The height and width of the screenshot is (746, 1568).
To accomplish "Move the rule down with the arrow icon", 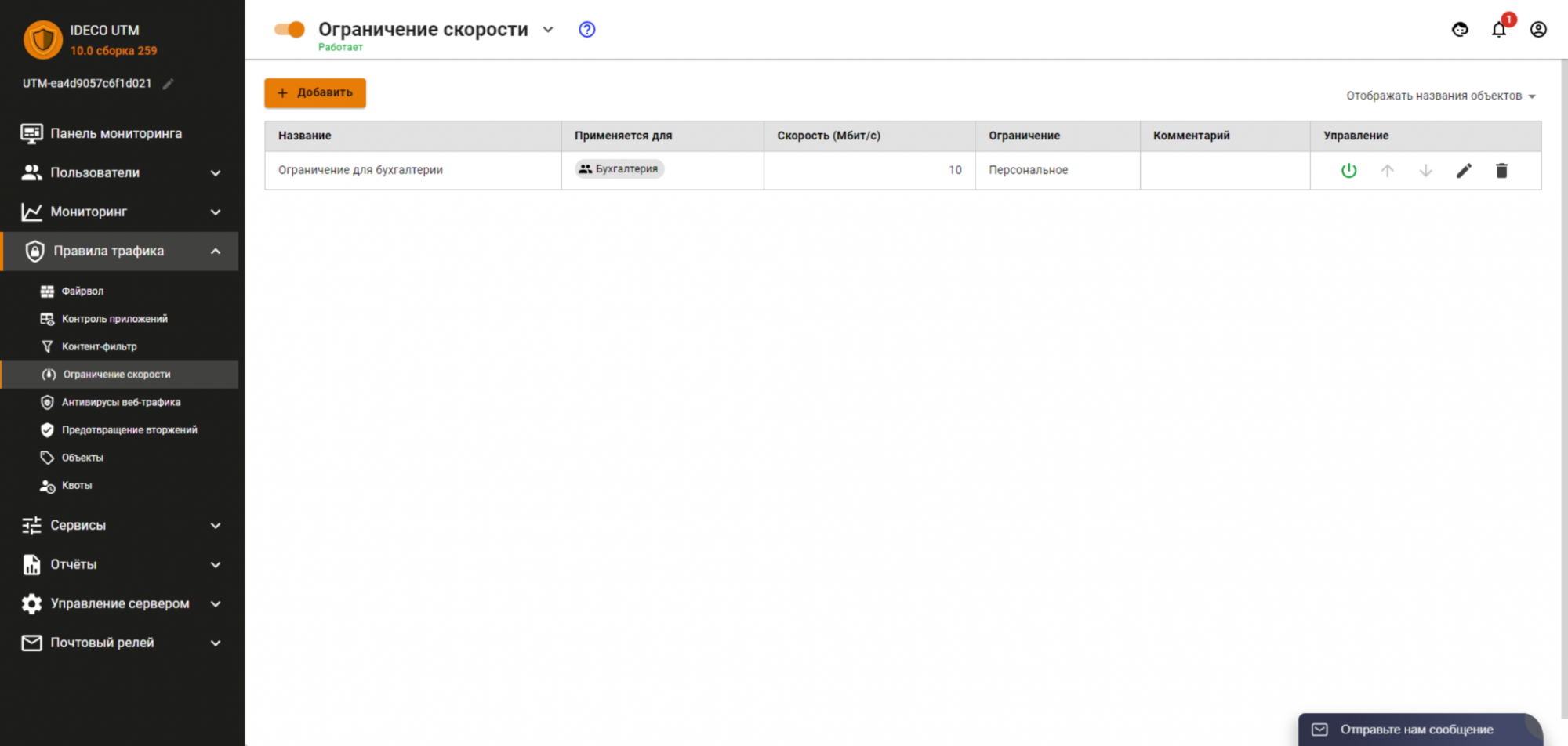I will point(1425,171).
